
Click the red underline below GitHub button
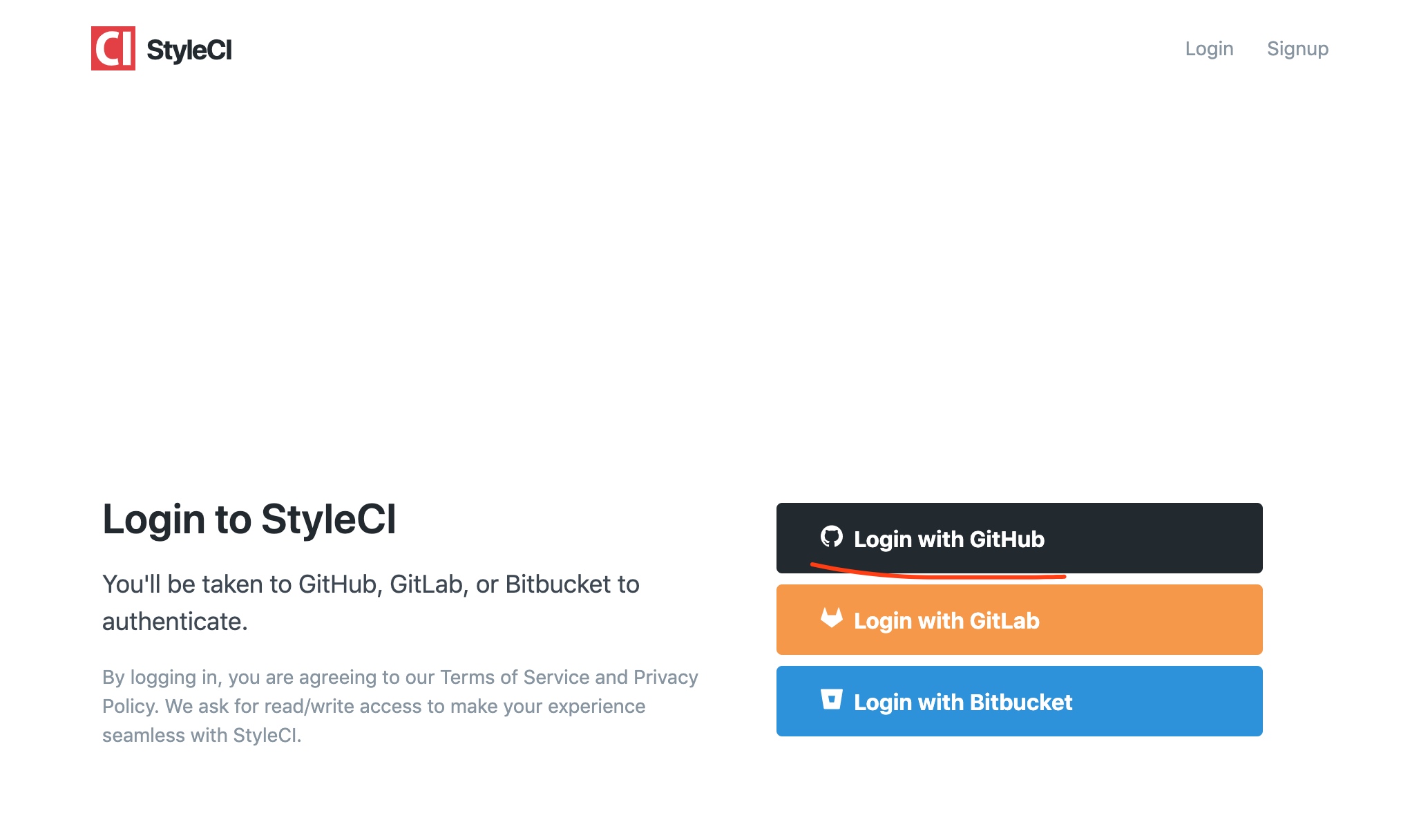938,573
